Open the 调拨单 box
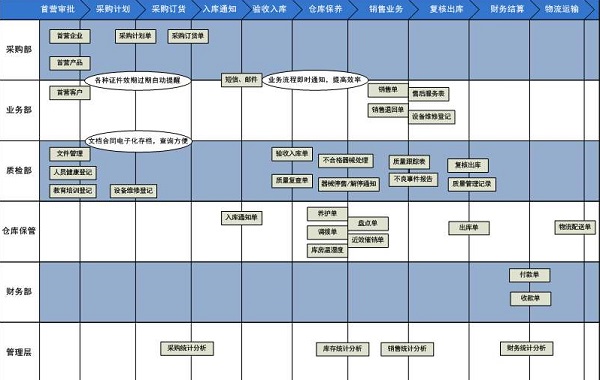The width and height of the screenshot is (600, 380). [x=327, y=232]
